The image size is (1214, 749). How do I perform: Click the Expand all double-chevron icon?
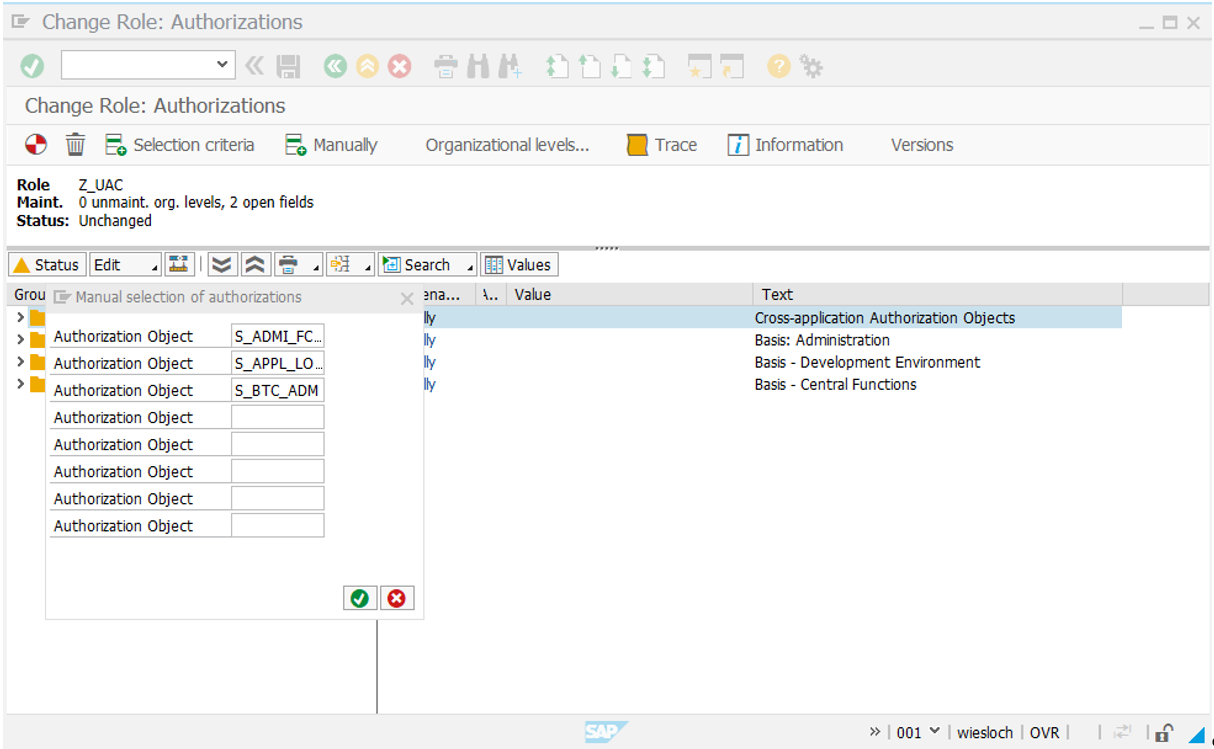point(222,265)
